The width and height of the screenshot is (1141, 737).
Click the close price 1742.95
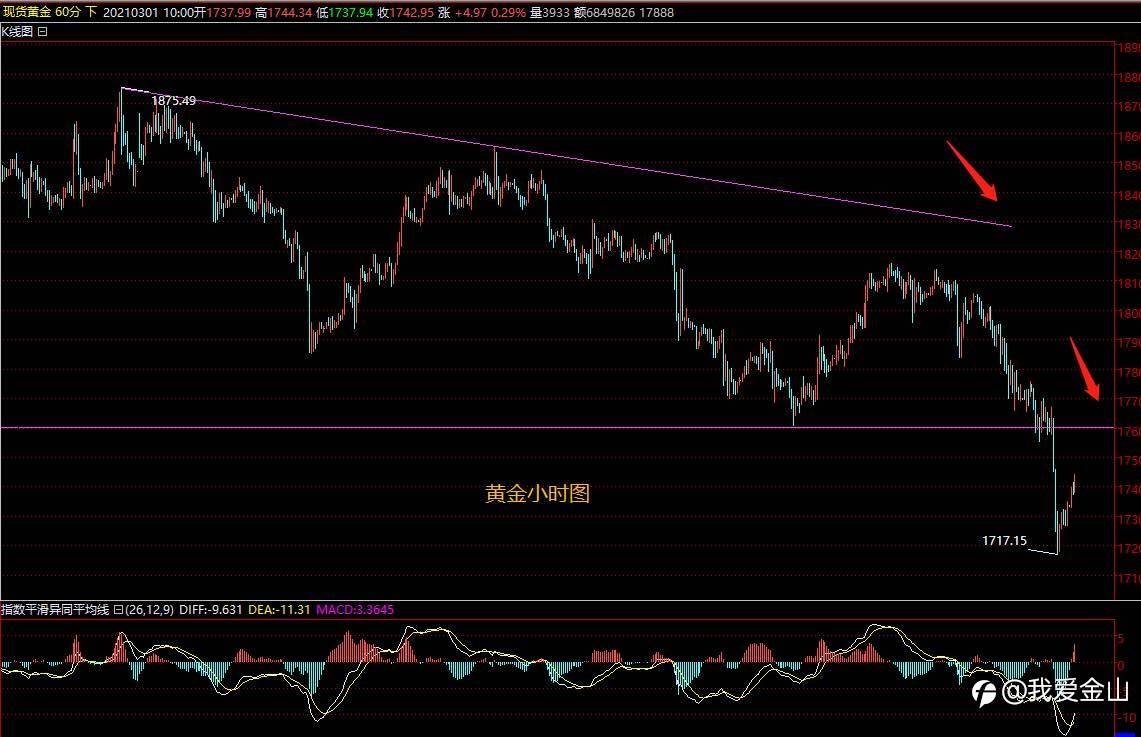[412, 12]
